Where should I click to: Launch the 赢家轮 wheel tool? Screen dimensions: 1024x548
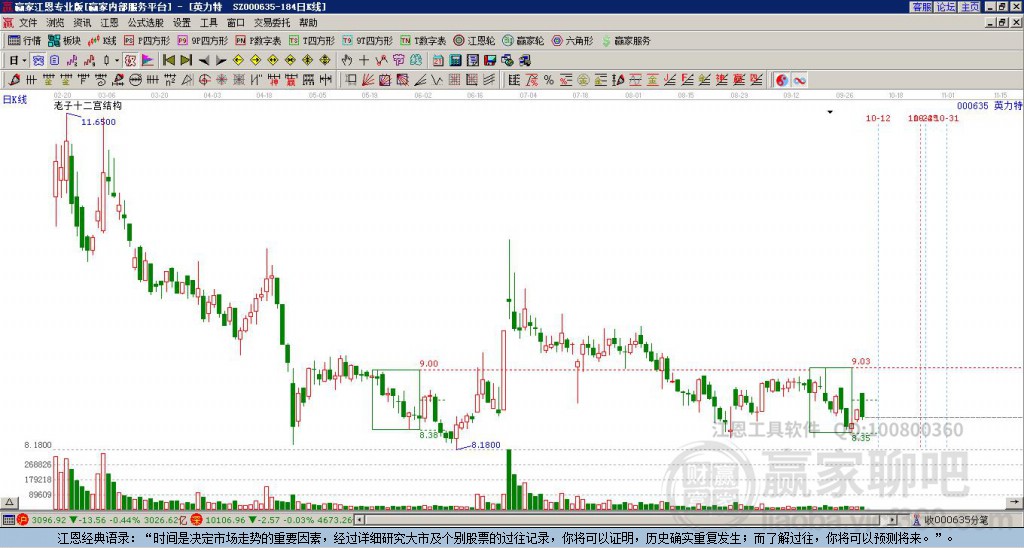pyautogui.click(x=523, y=40)
